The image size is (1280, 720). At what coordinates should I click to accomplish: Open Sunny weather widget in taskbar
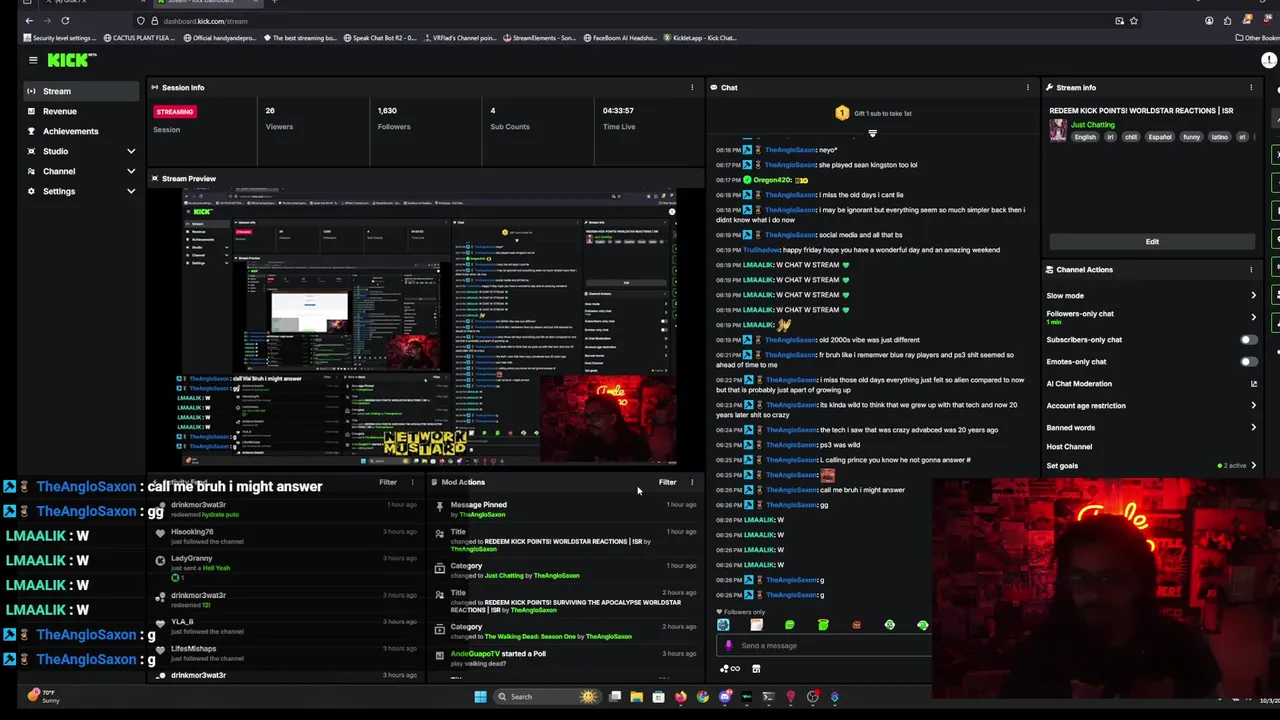(42, 696)
